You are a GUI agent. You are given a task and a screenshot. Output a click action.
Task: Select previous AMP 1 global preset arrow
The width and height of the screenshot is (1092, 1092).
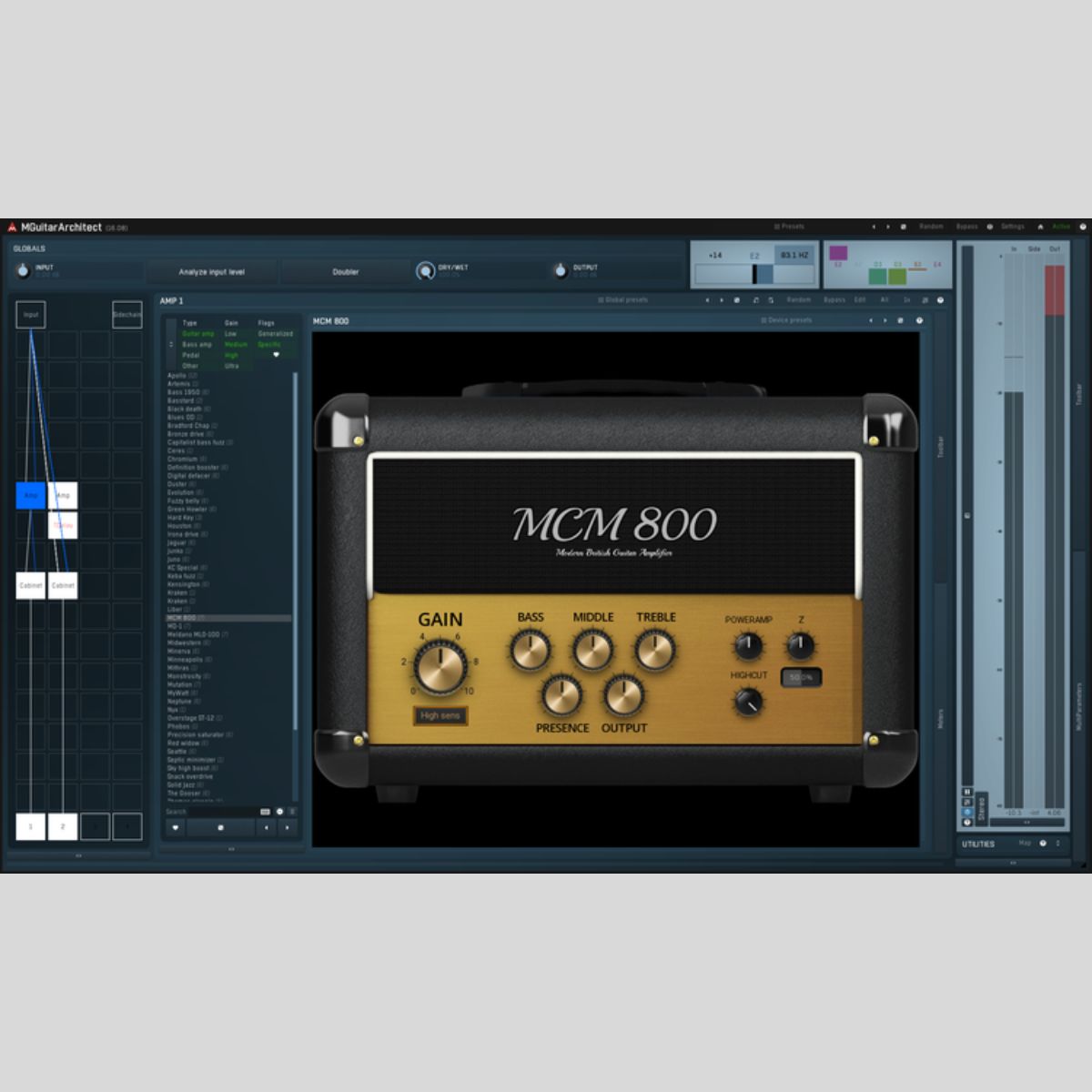(x=707, y=299)
